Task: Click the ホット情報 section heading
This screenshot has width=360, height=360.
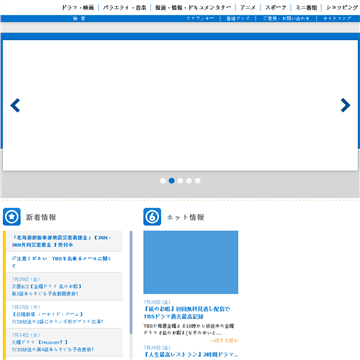Action: (185, 217)
